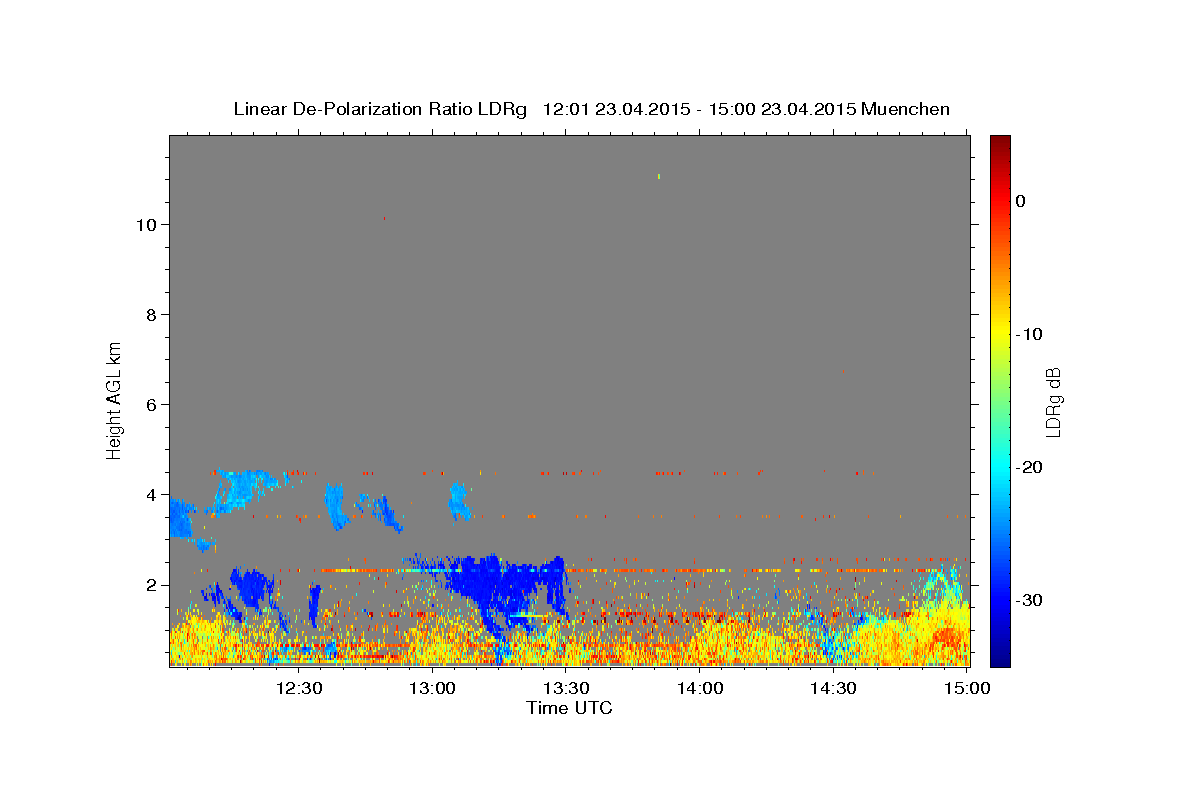
Task: Click the 13:30 time tick label
Action: [x=566, y=688]
